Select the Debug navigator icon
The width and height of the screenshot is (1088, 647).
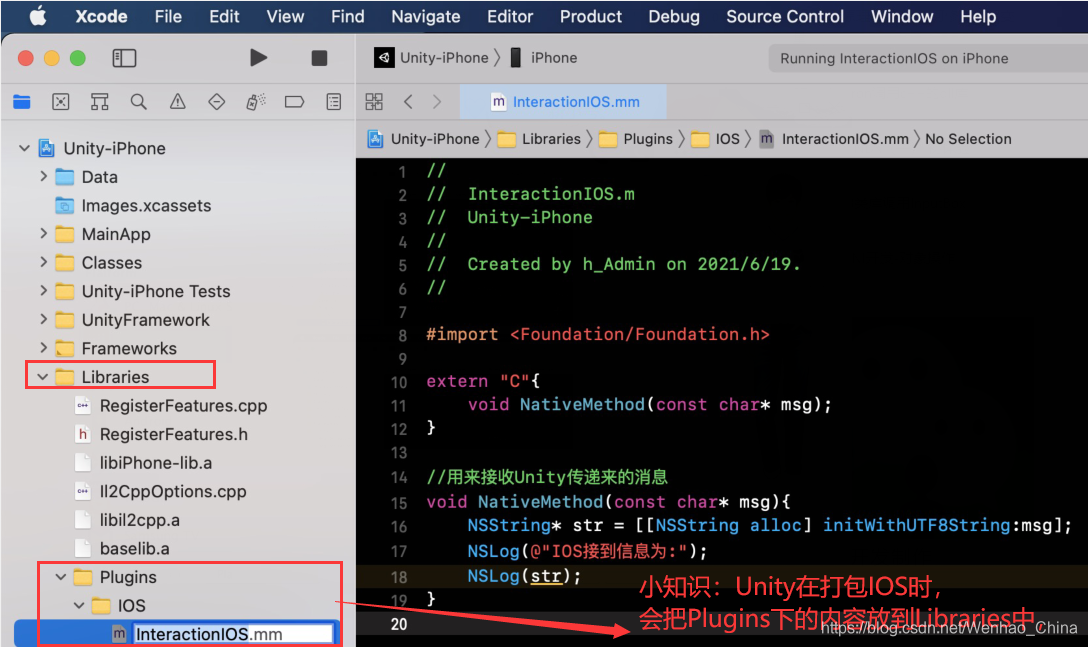(x=256, y=101)
